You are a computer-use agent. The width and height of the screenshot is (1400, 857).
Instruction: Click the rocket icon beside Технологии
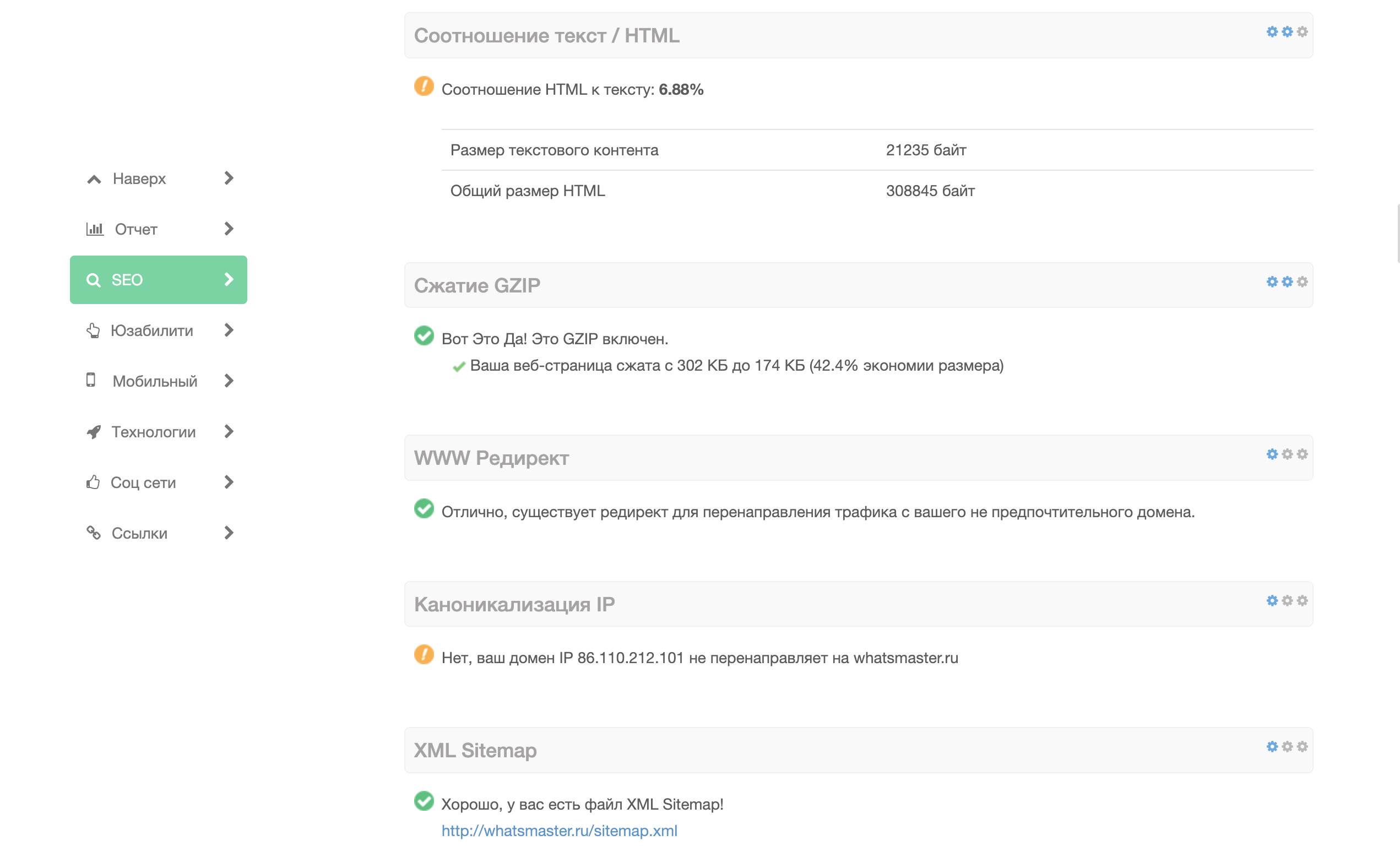[94, 432]
